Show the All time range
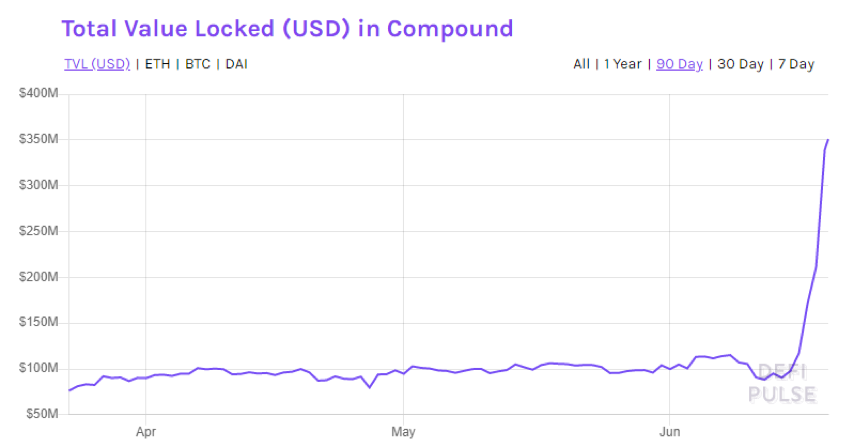The height and width of the screenshot is (445, 852). (x=581, y=64)
